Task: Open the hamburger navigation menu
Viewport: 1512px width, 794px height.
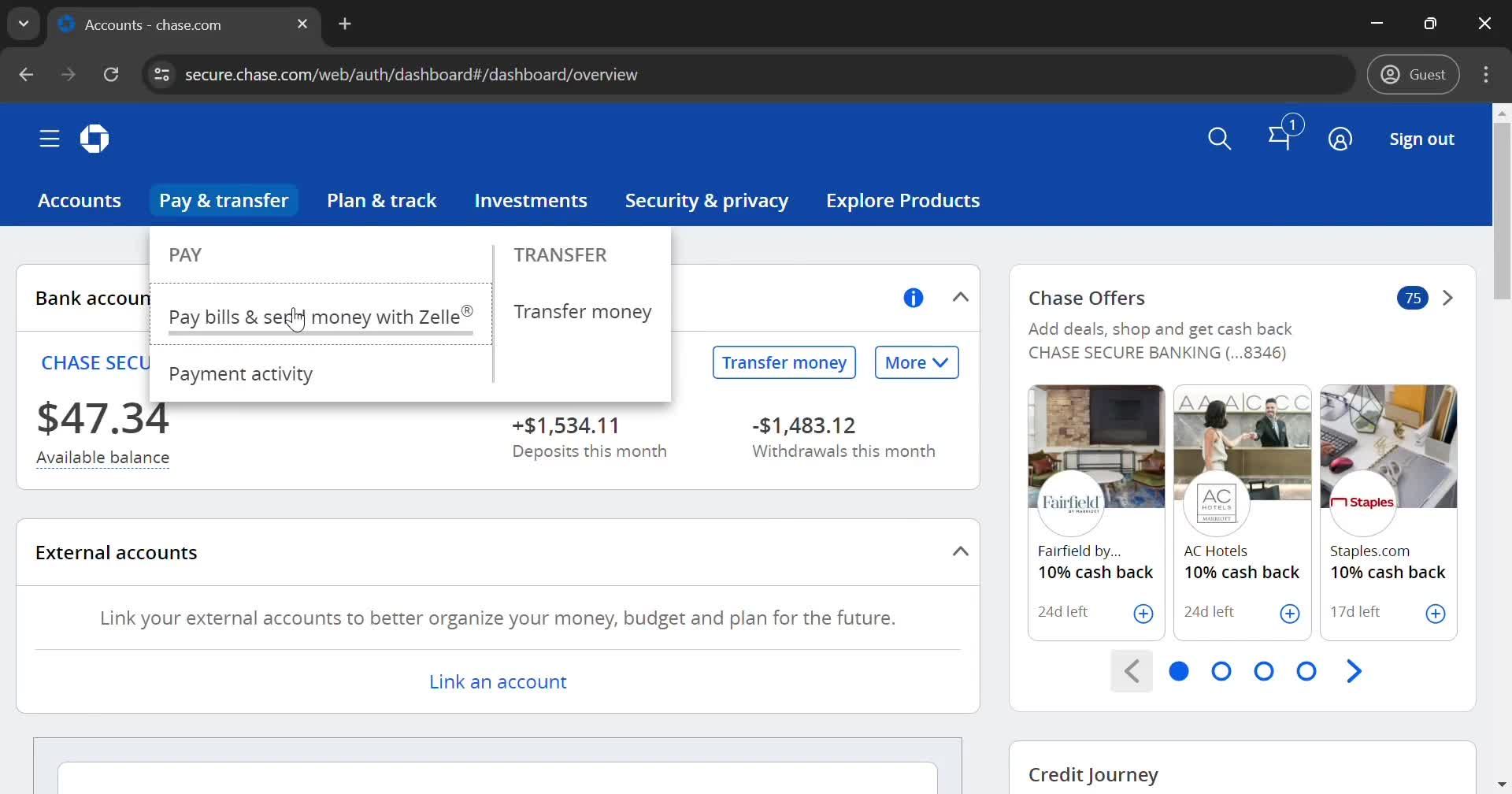Action: 48,138
